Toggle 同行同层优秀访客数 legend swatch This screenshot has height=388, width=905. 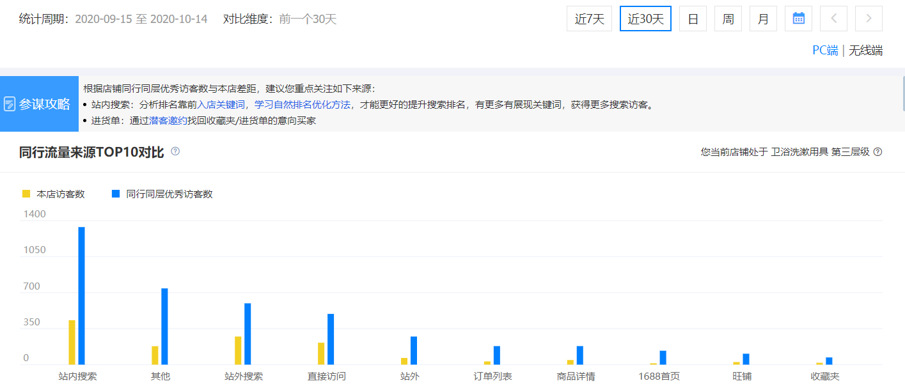pyautogui.click(x=115, y=195)
